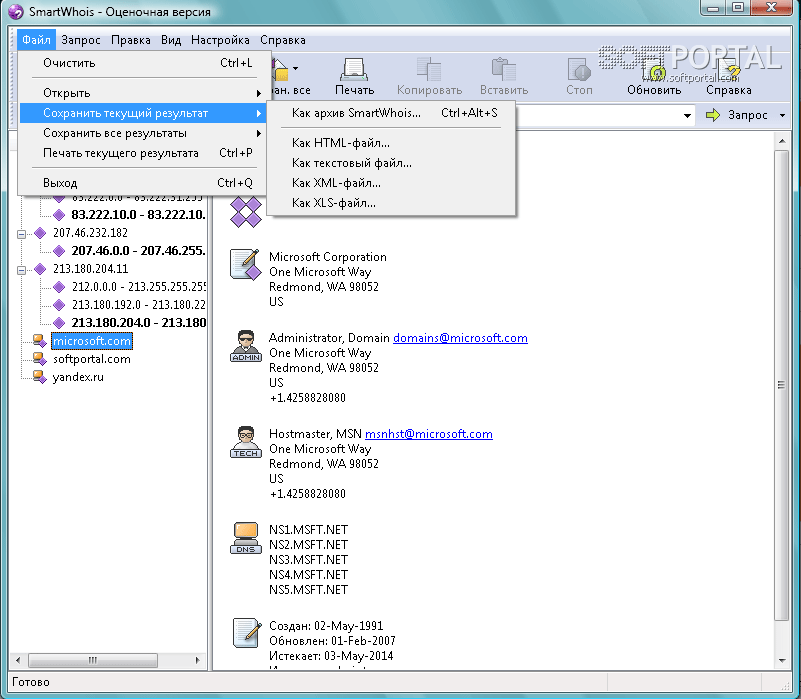Image resolution: width=801 pixels, height=699 pixels.
Task: Choose Очистить from the File menu
Action: tap(142, 63)
